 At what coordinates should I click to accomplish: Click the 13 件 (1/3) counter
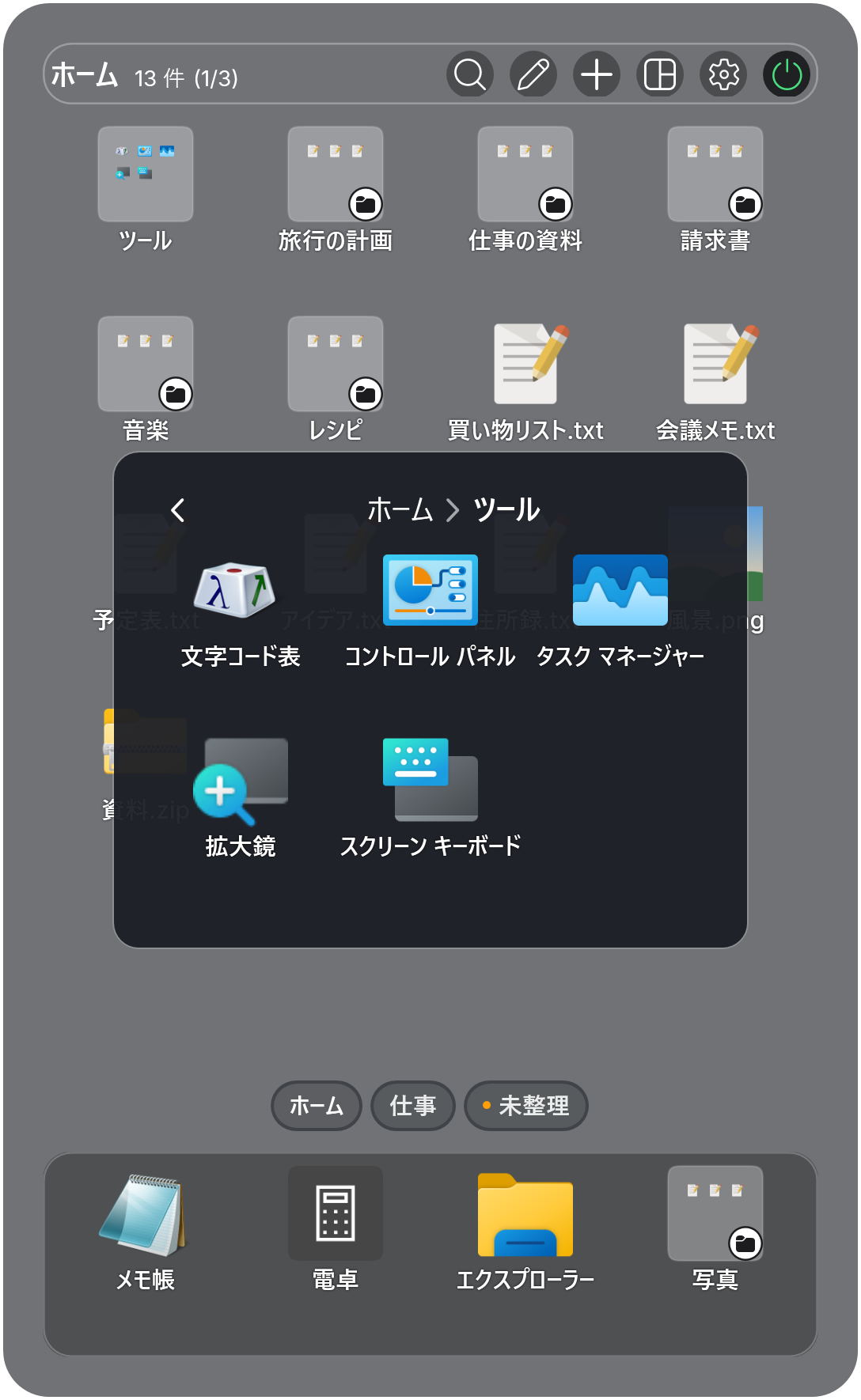186,78
